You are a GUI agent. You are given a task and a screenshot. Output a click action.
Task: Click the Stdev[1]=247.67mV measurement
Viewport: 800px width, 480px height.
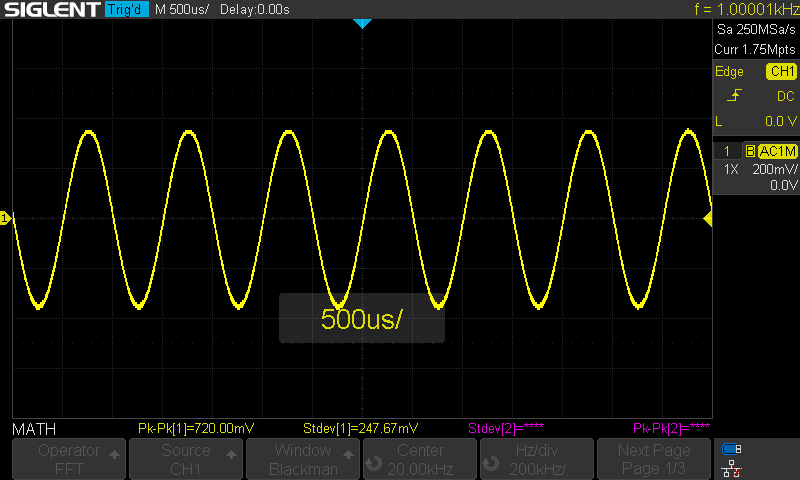(x=361, y=428)
